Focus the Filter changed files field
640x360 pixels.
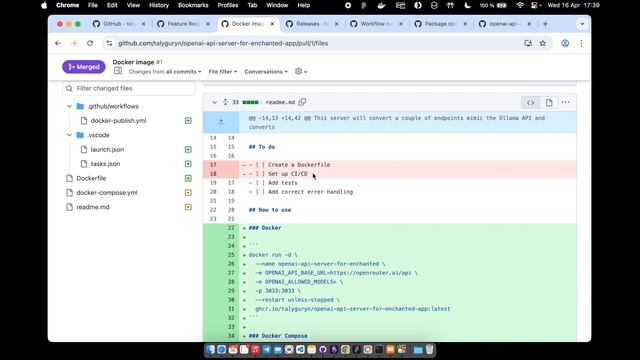pos(129,88)
